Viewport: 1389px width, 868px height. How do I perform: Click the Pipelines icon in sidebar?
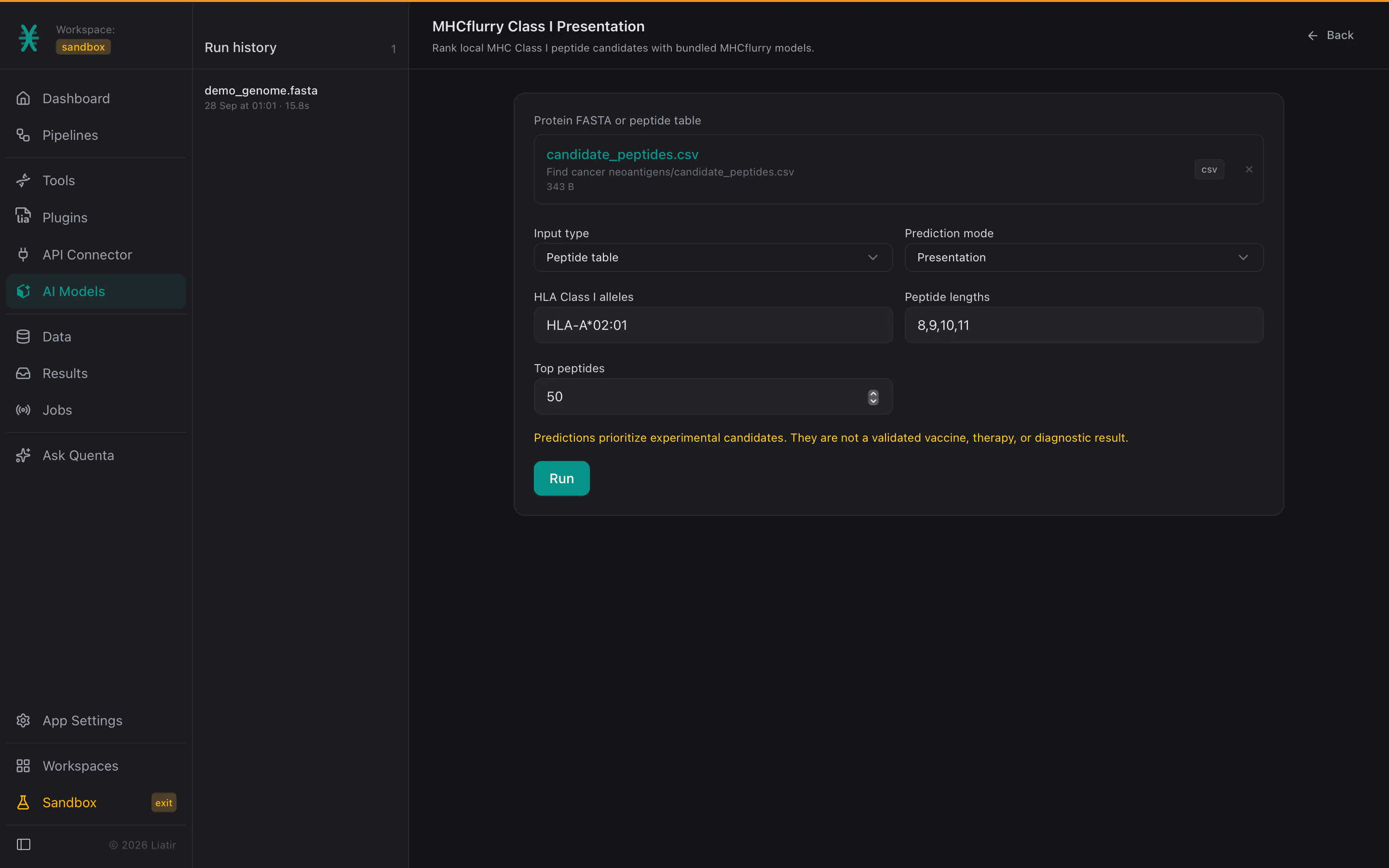coord(23,135)
